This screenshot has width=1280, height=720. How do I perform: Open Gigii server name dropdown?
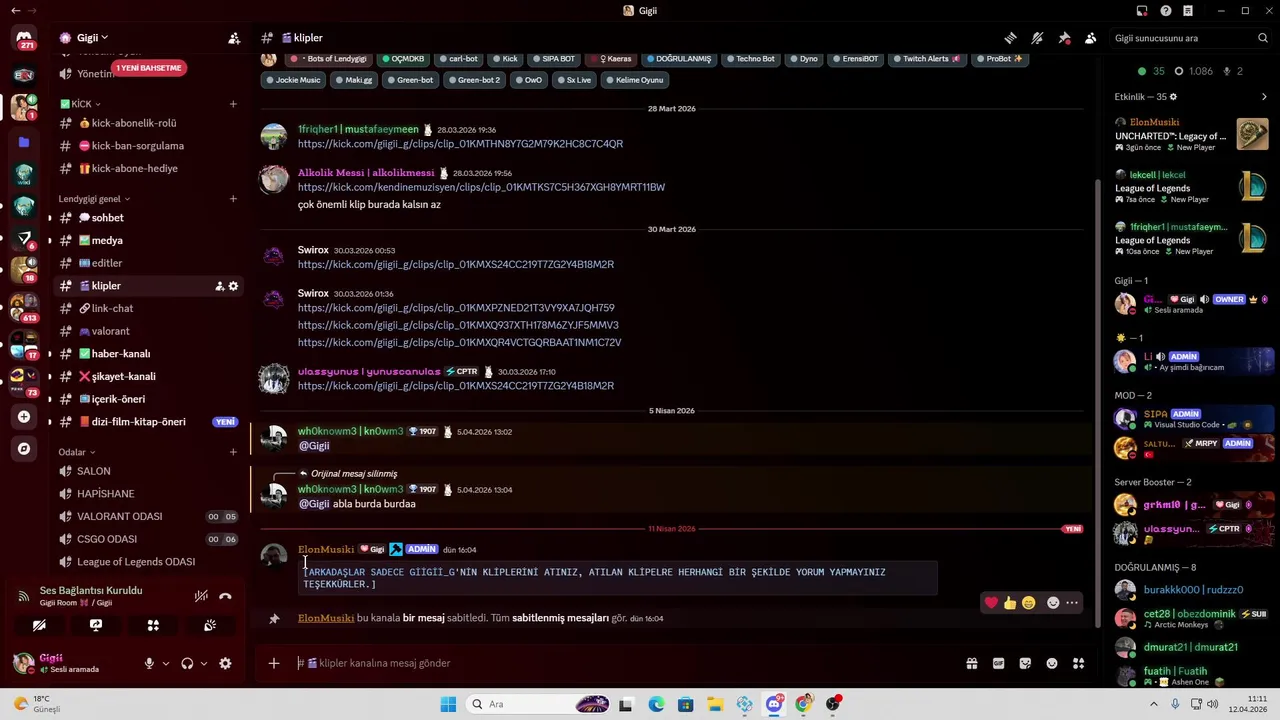pyautogui.click(x=92, y=38)
